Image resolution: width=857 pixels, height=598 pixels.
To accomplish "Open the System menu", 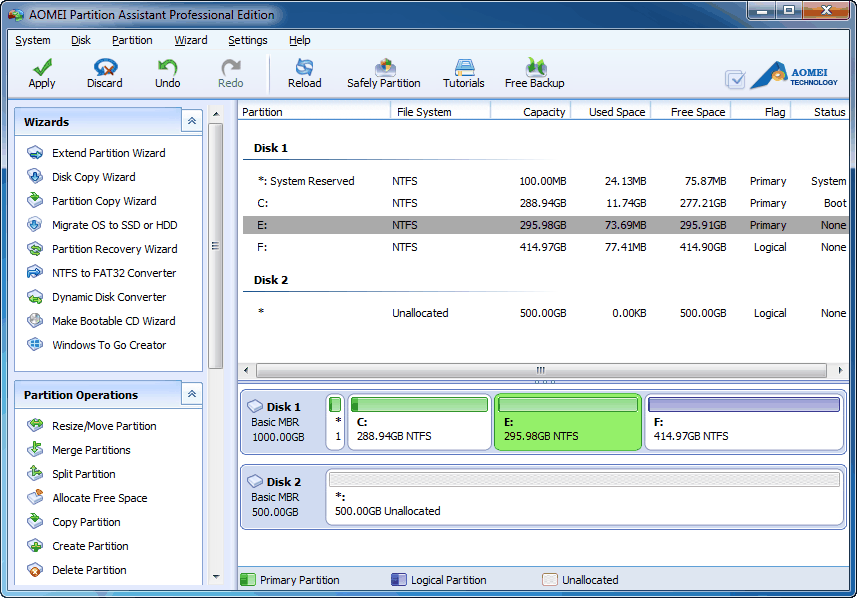I will (x=33, y=40).
